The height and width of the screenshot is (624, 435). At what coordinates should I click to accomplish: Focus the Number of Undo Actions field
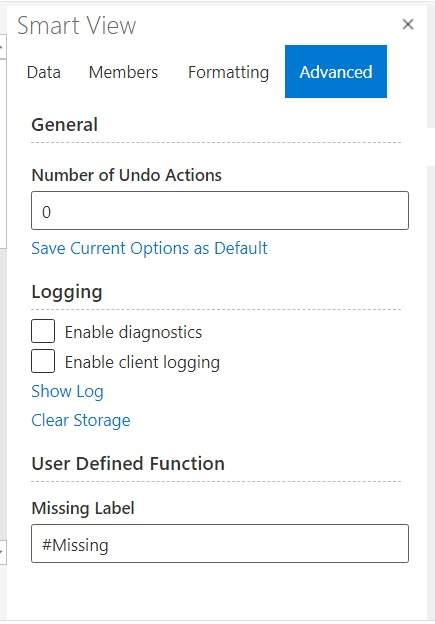tap(220, 211)
